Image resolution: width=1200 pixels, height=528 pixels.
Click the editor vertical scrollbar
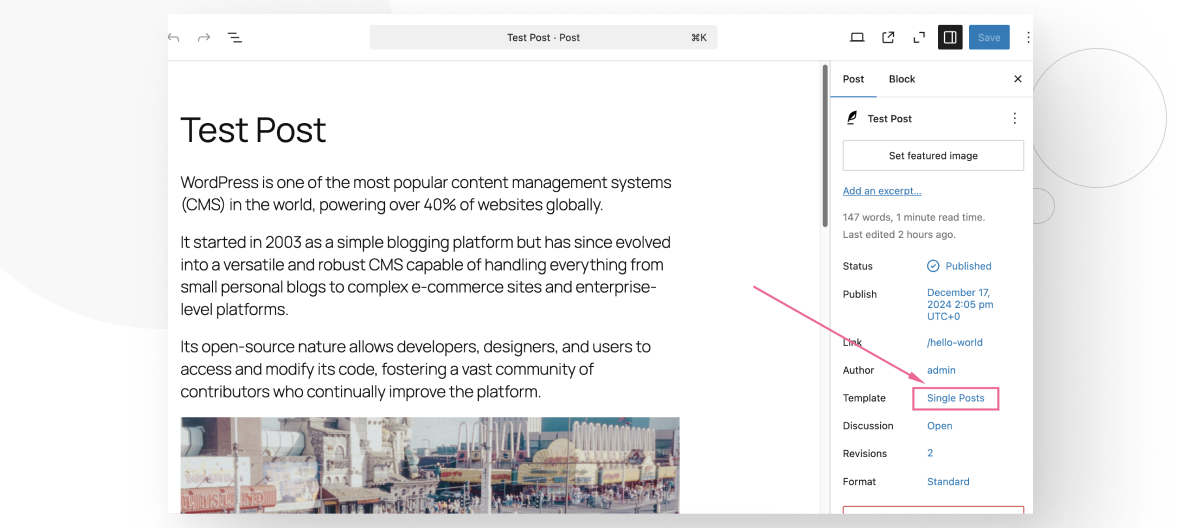pyautogui.click(x=825, y=145)
